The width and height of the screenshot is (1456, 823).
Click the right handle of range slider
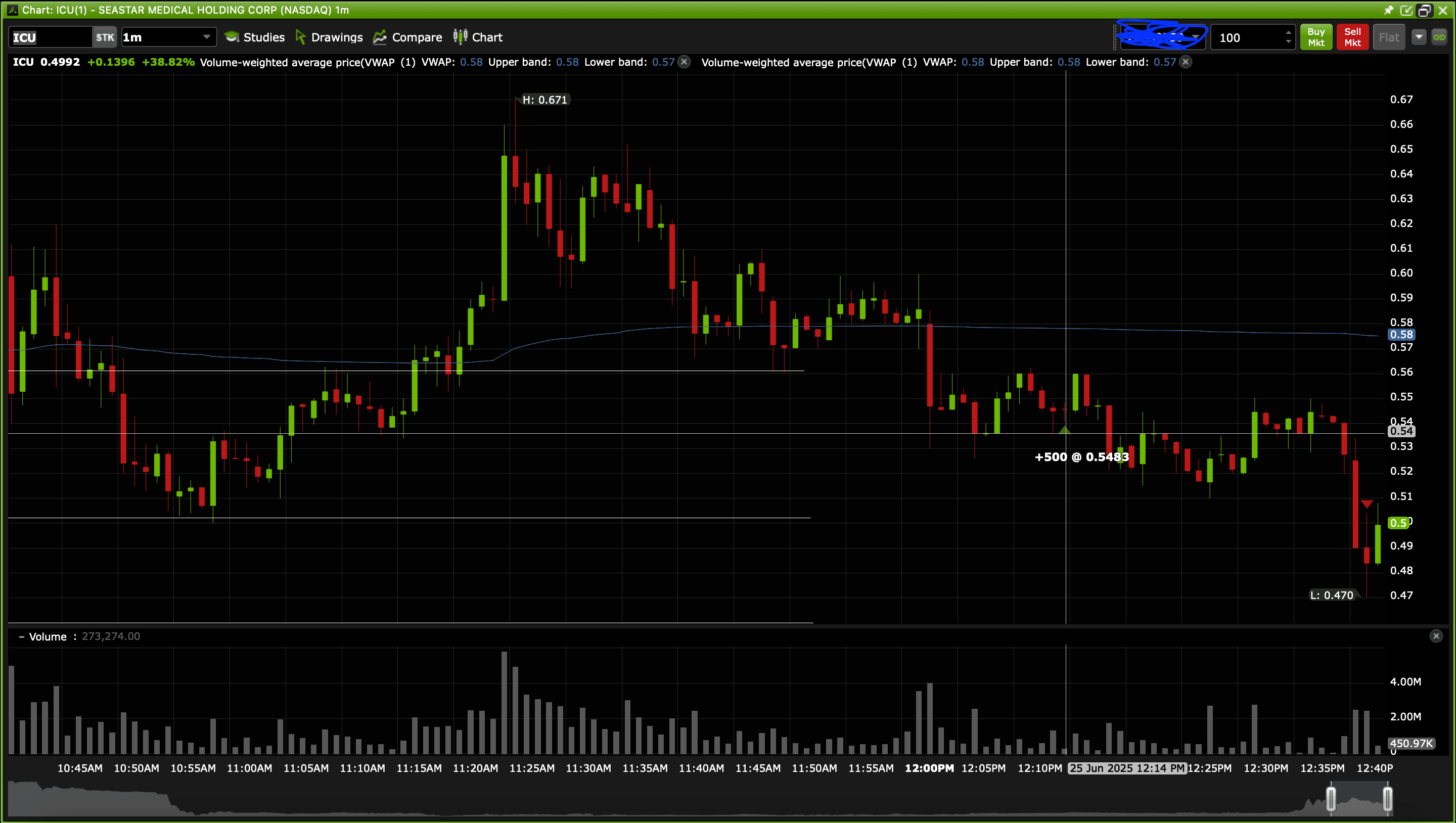click(x=1387, y=799)
